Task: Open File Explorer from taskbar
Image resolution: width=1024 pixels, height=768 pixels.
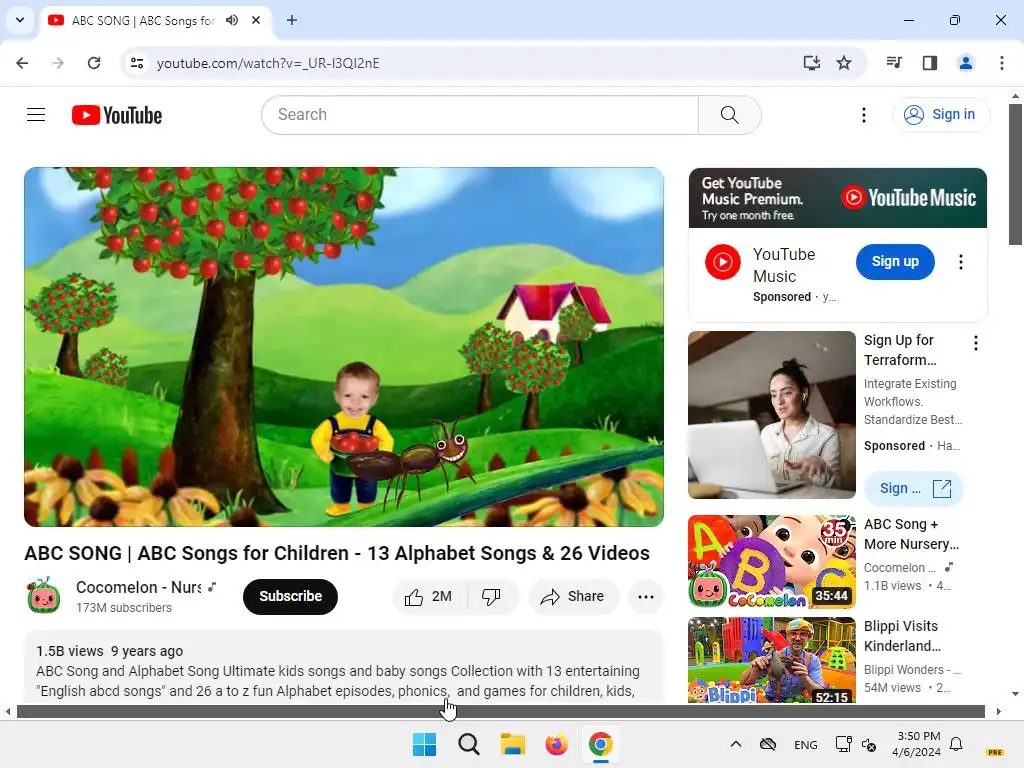Action: [513, 744]
